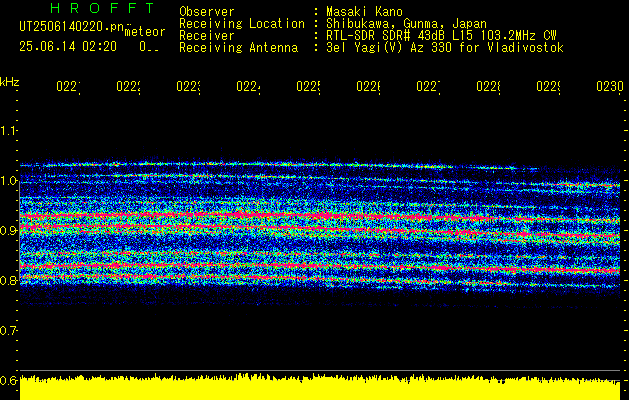Click the HROFFT title text
Viewport: 629px width, 400px height.
point(102,8)
